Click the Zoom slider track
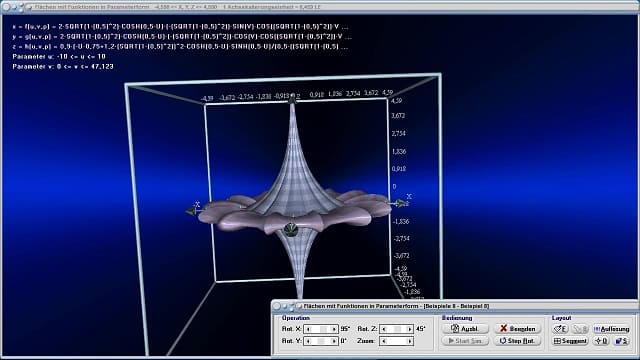 point(397,341)
